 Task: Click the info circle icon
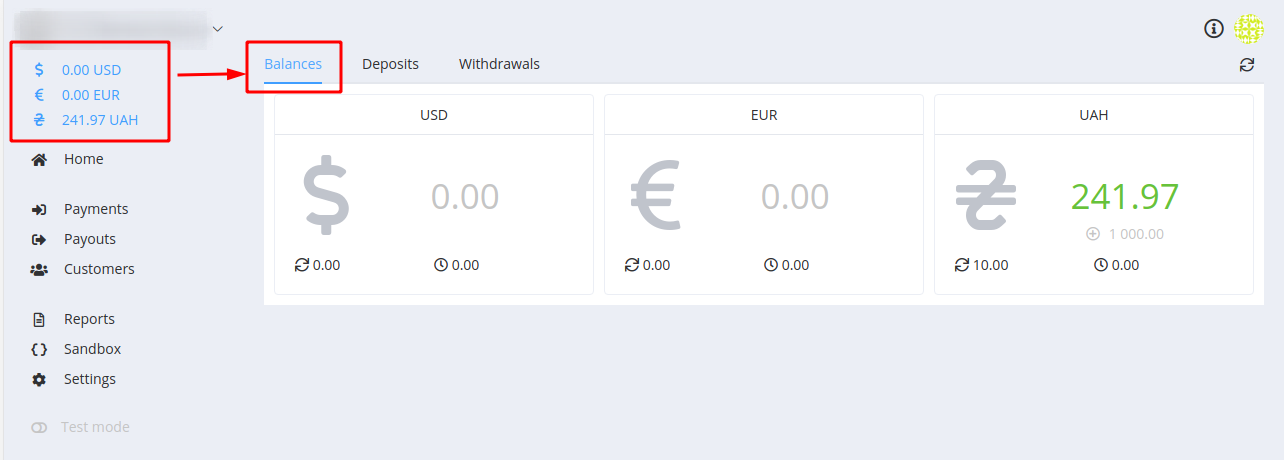coord(1214,28)
